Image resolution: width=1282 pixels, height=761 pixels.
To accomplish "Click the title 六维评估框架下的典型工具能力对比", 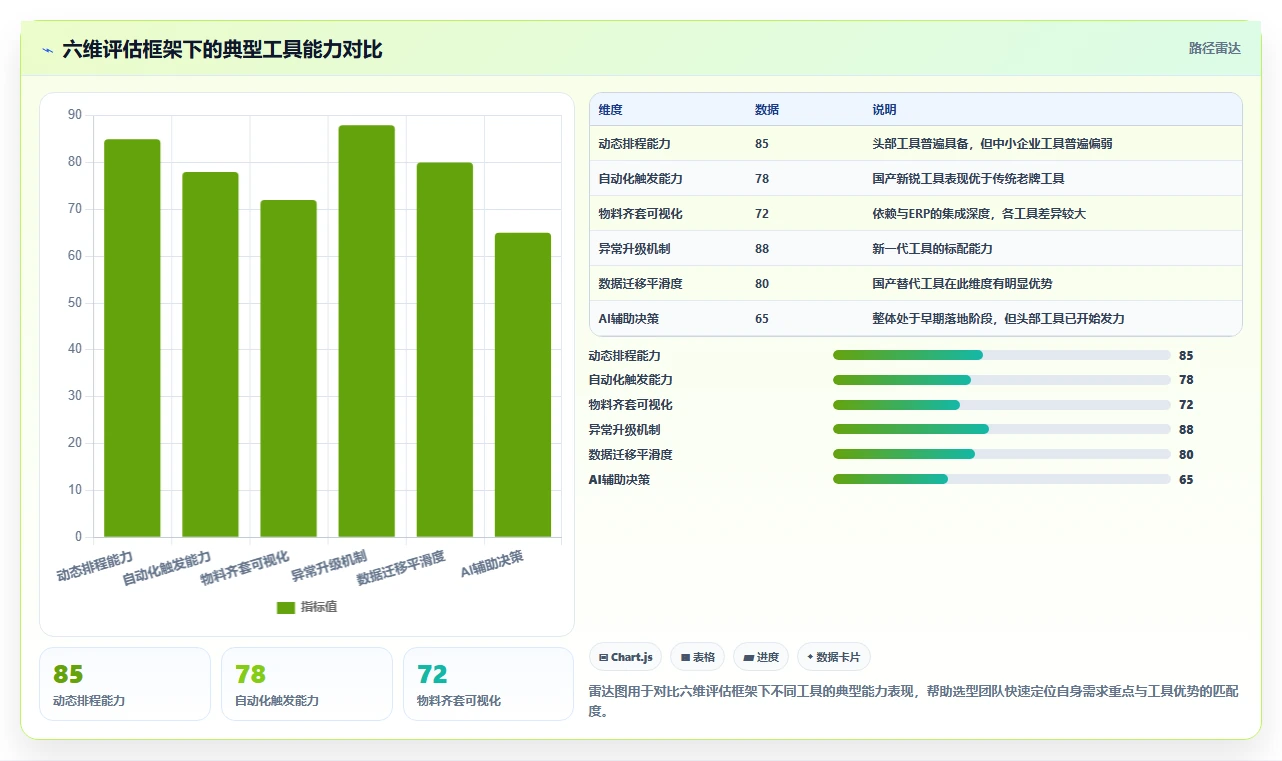I will click(222, 50).
